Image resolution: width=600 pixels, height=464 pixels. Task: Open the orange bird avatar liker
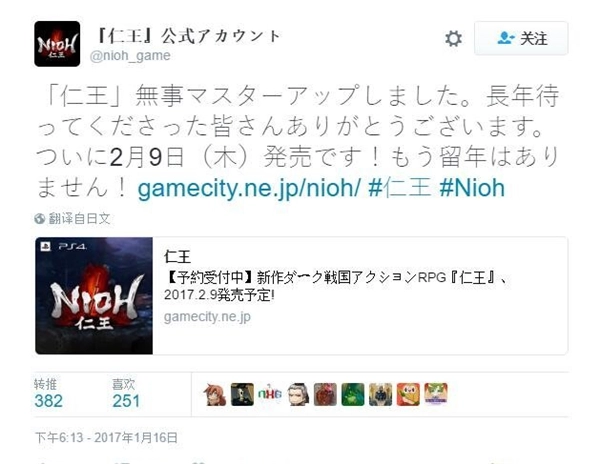point(408,394)
